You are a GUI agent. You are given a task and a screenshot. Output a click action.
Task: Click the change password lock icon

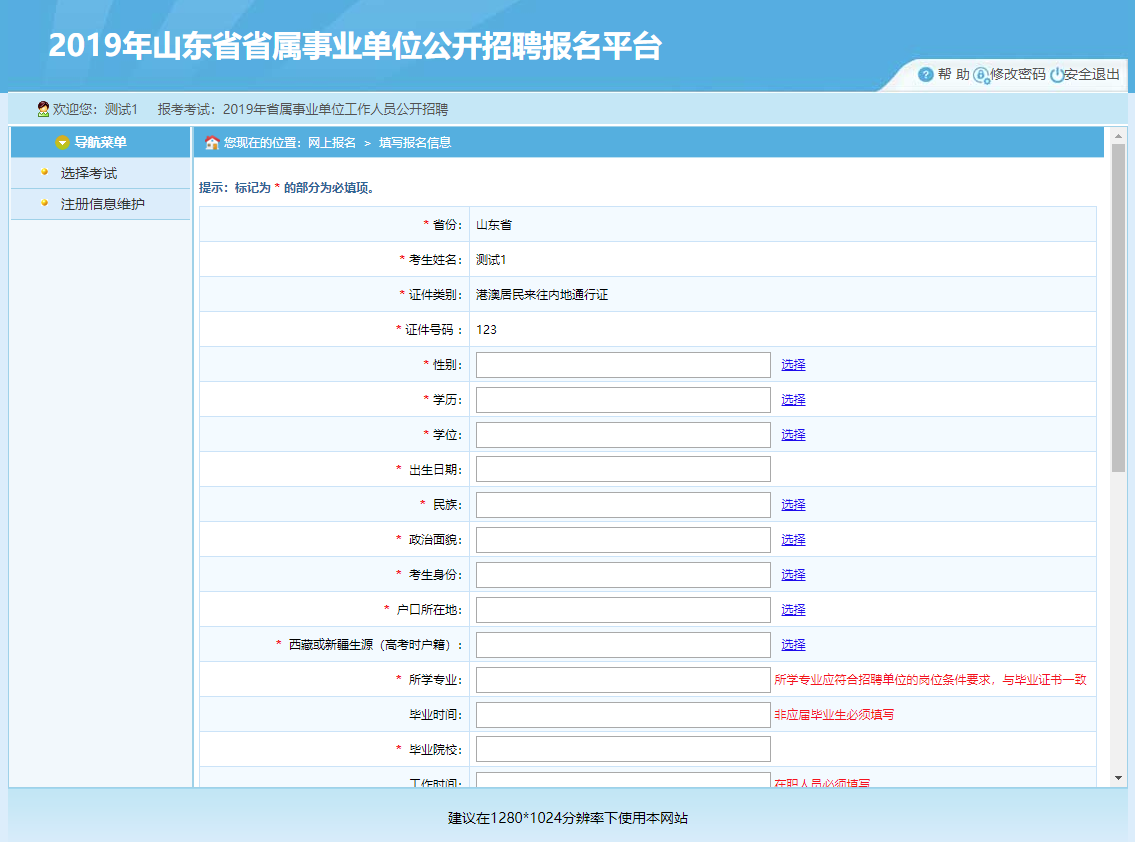coord(982,75)
